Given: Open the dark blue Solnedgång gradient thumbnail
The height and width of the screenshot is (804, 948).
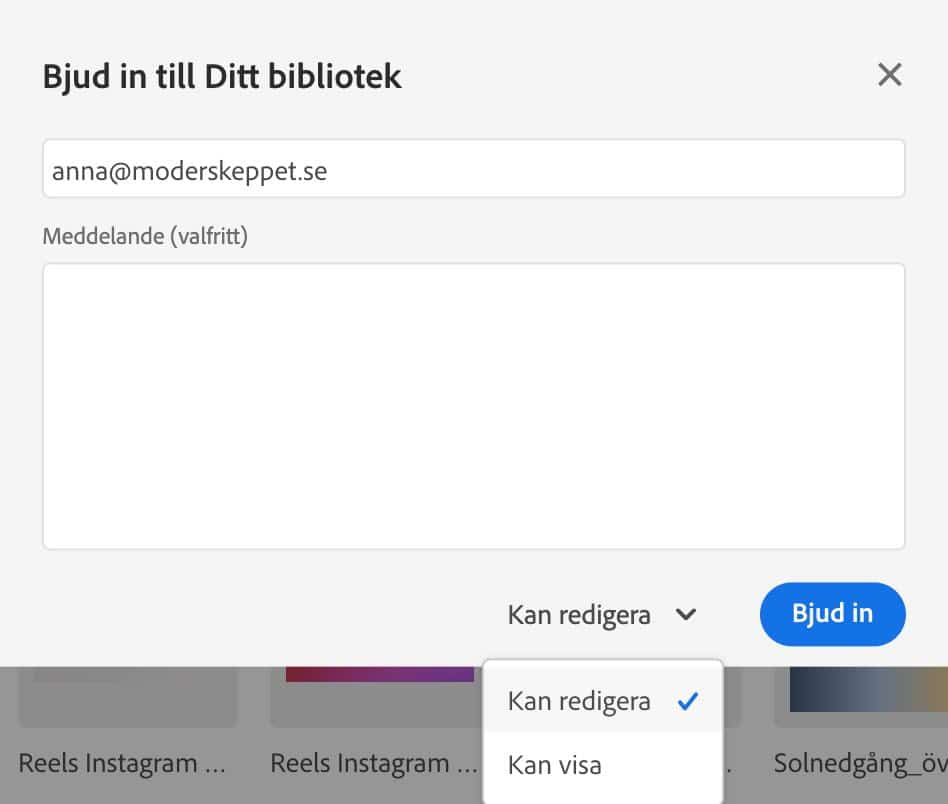Looking at the screenshot, I should (x=868, y=689).
